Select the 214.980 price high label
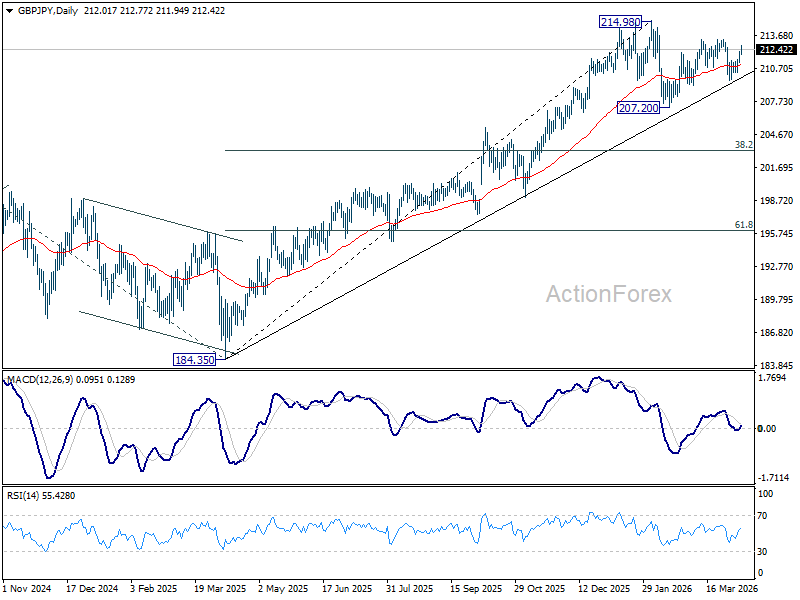This screenshot has width=800, height=600. coord(620,22)
